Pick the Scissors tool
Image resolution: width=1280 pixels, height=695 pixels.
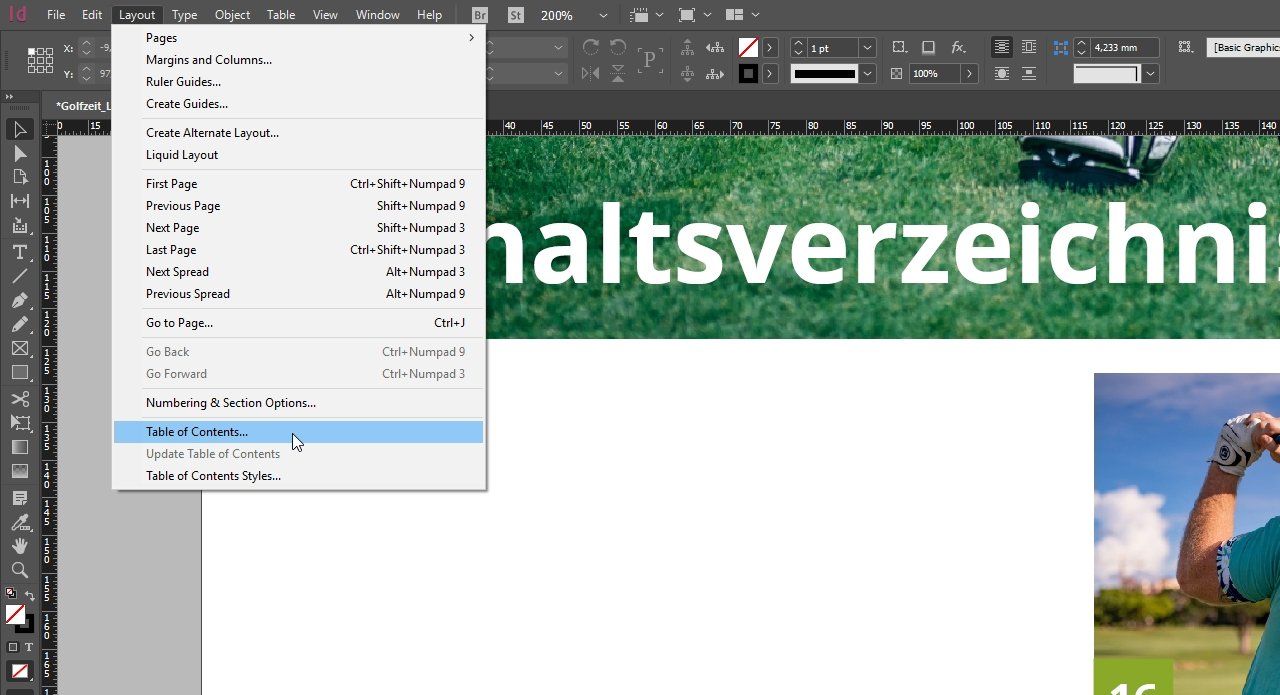[x=20, y=399]
